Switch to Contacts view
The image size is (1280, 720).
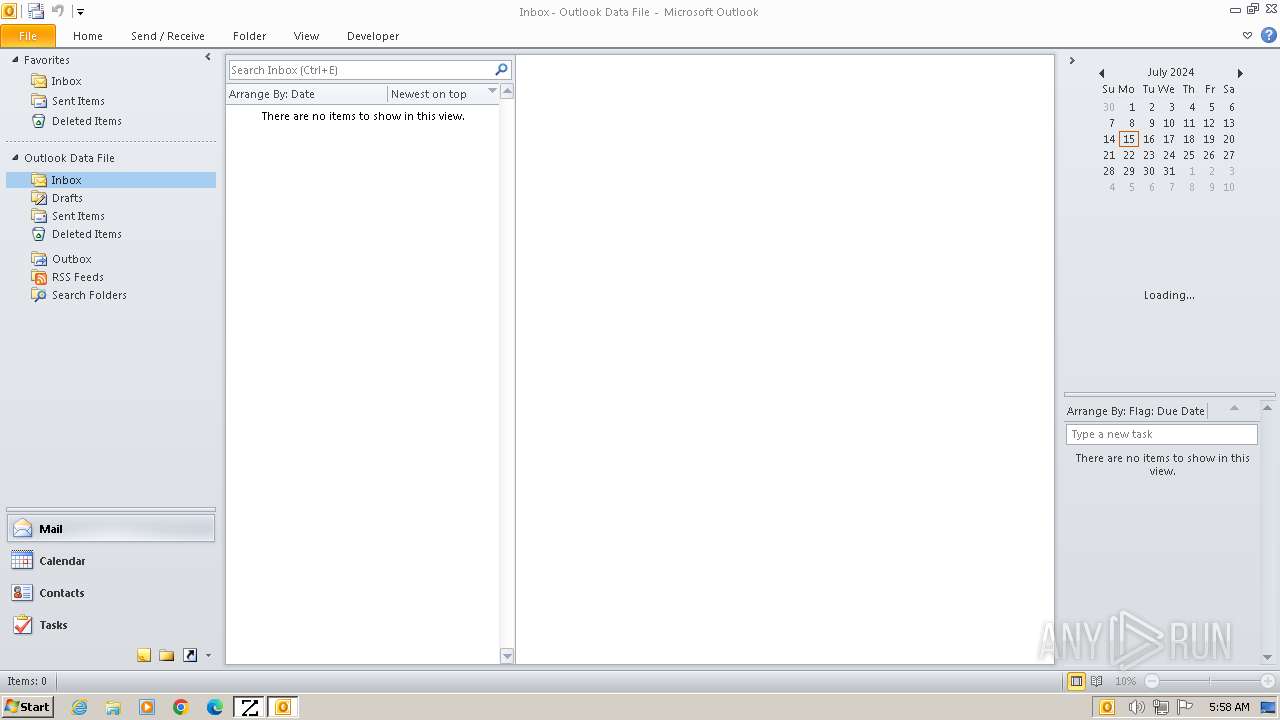[x=111, y=593]
